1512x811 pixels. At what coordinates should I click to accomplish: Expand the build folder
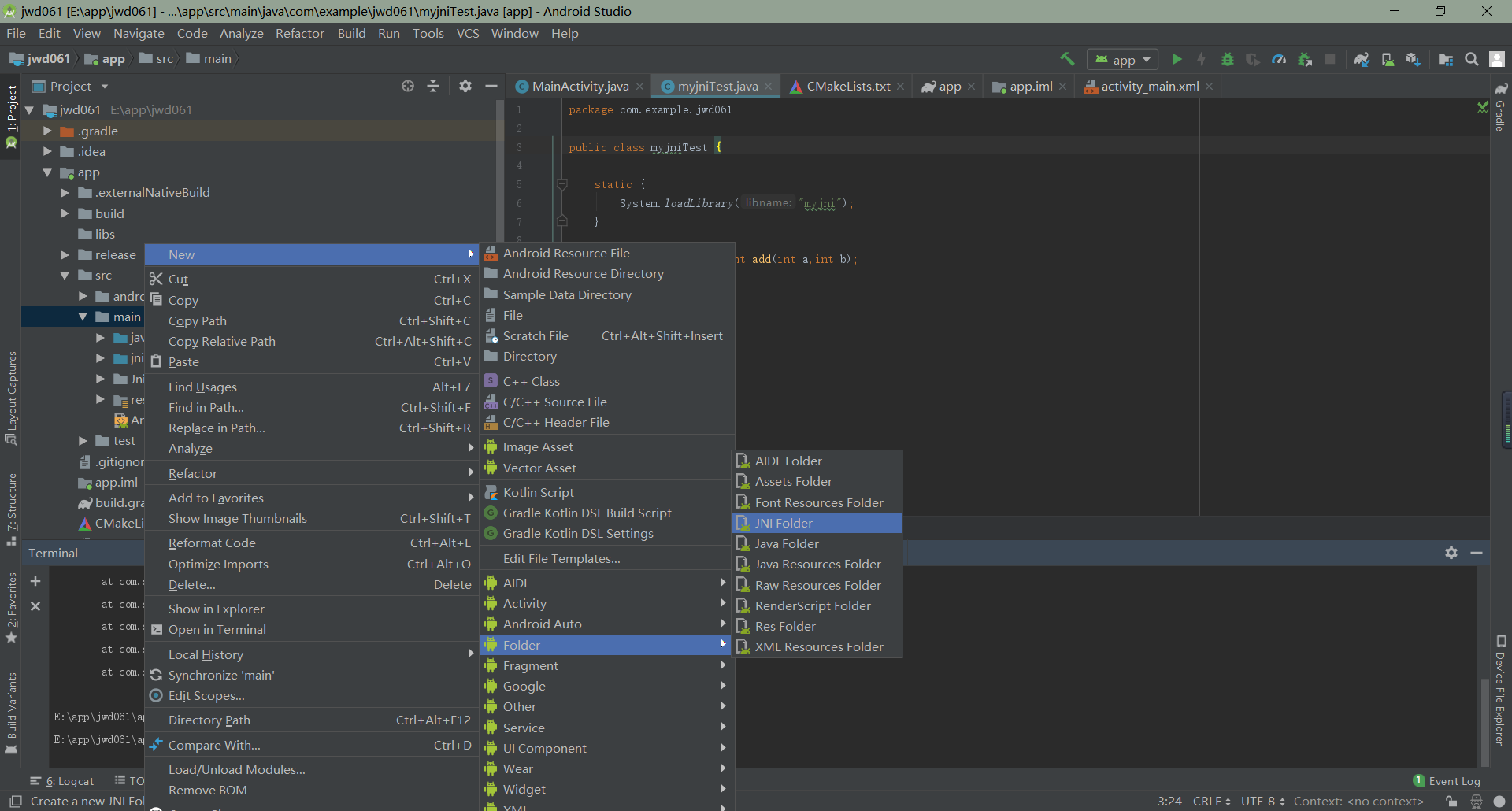pos(65,213)
